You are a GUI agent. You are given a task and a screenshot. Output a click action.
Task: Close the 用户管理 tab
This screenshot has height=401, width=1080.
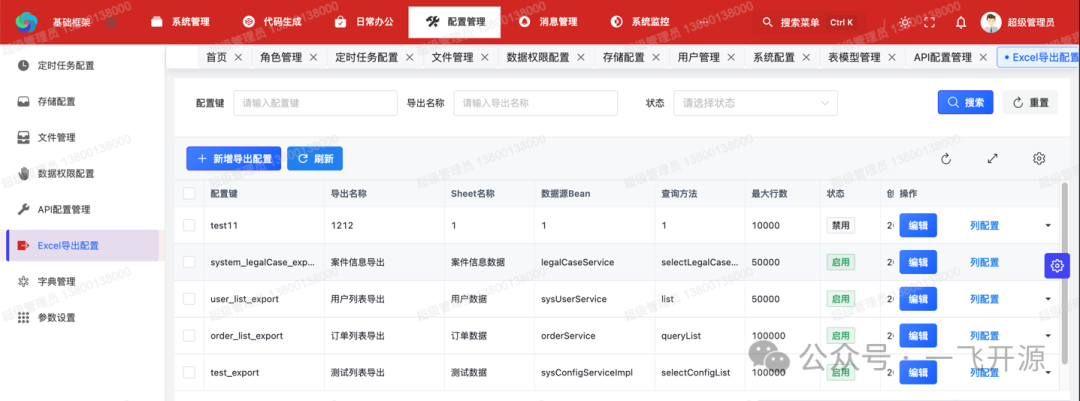[731, 57]
